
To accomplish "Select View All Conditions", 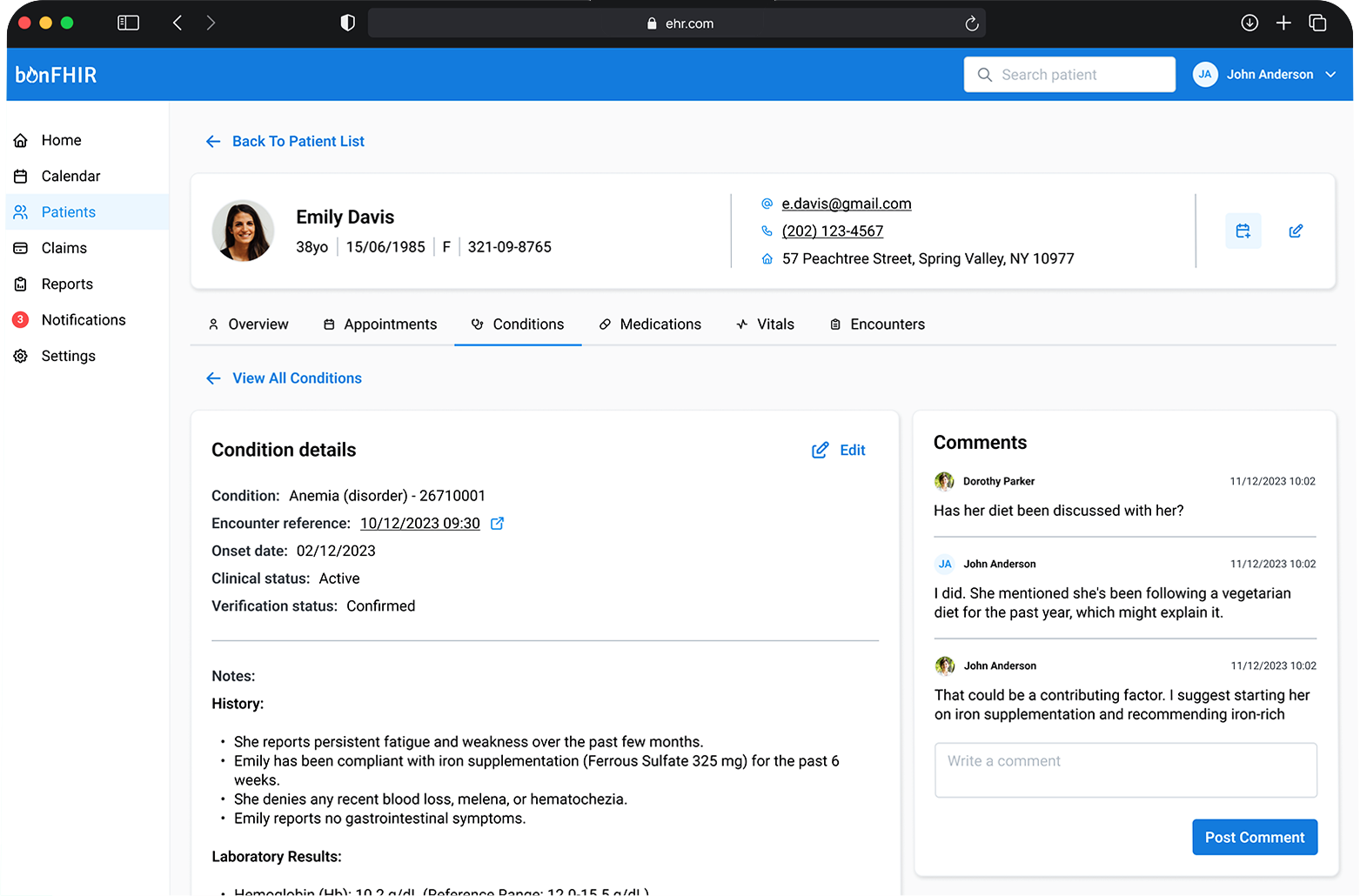I will [297, 378].
